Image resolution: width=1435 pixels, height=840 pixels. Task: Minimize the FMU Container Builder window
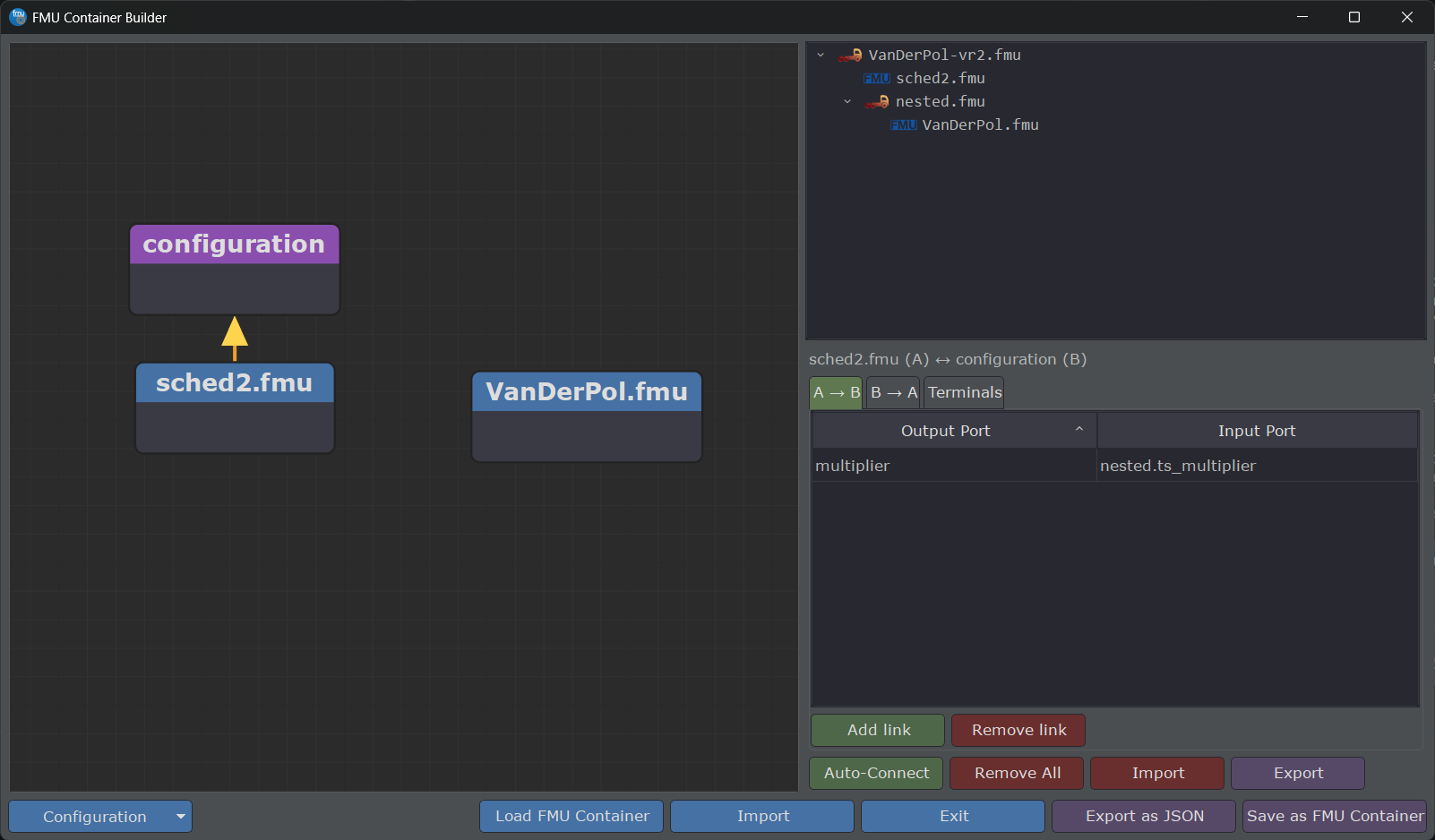(1302, 17)
